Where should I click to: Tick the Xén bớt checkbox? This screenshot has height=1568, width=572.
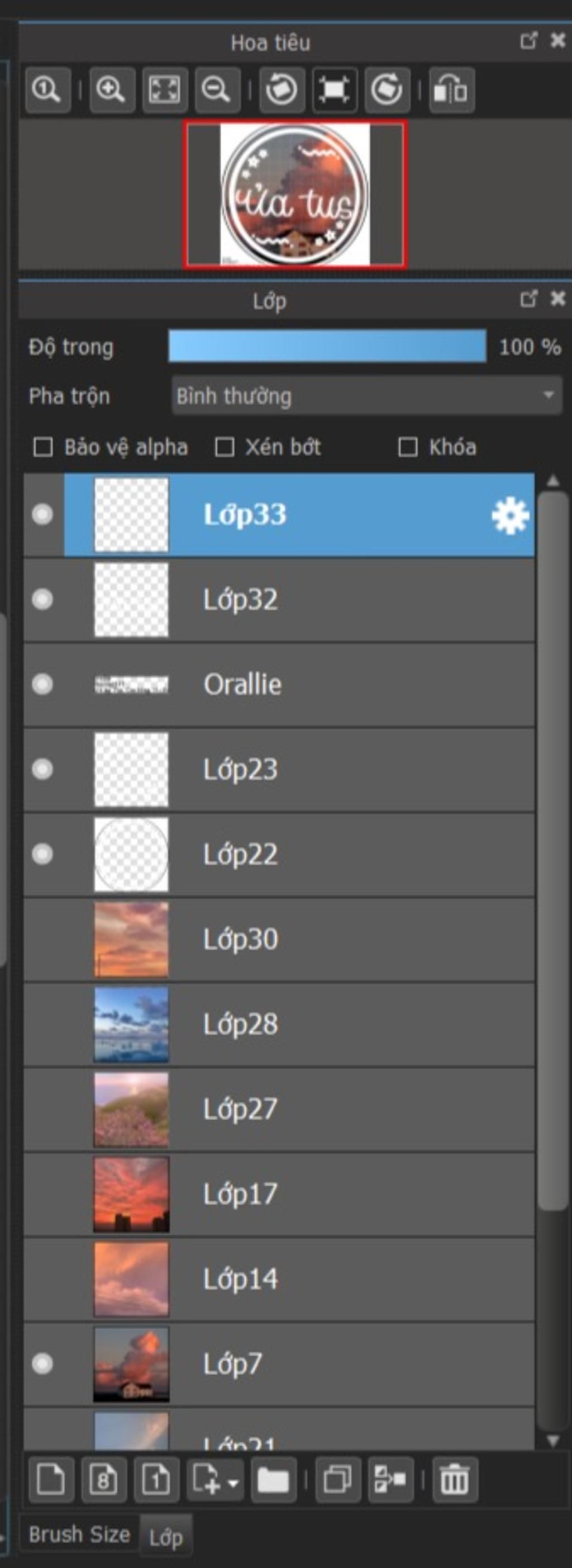225,447
